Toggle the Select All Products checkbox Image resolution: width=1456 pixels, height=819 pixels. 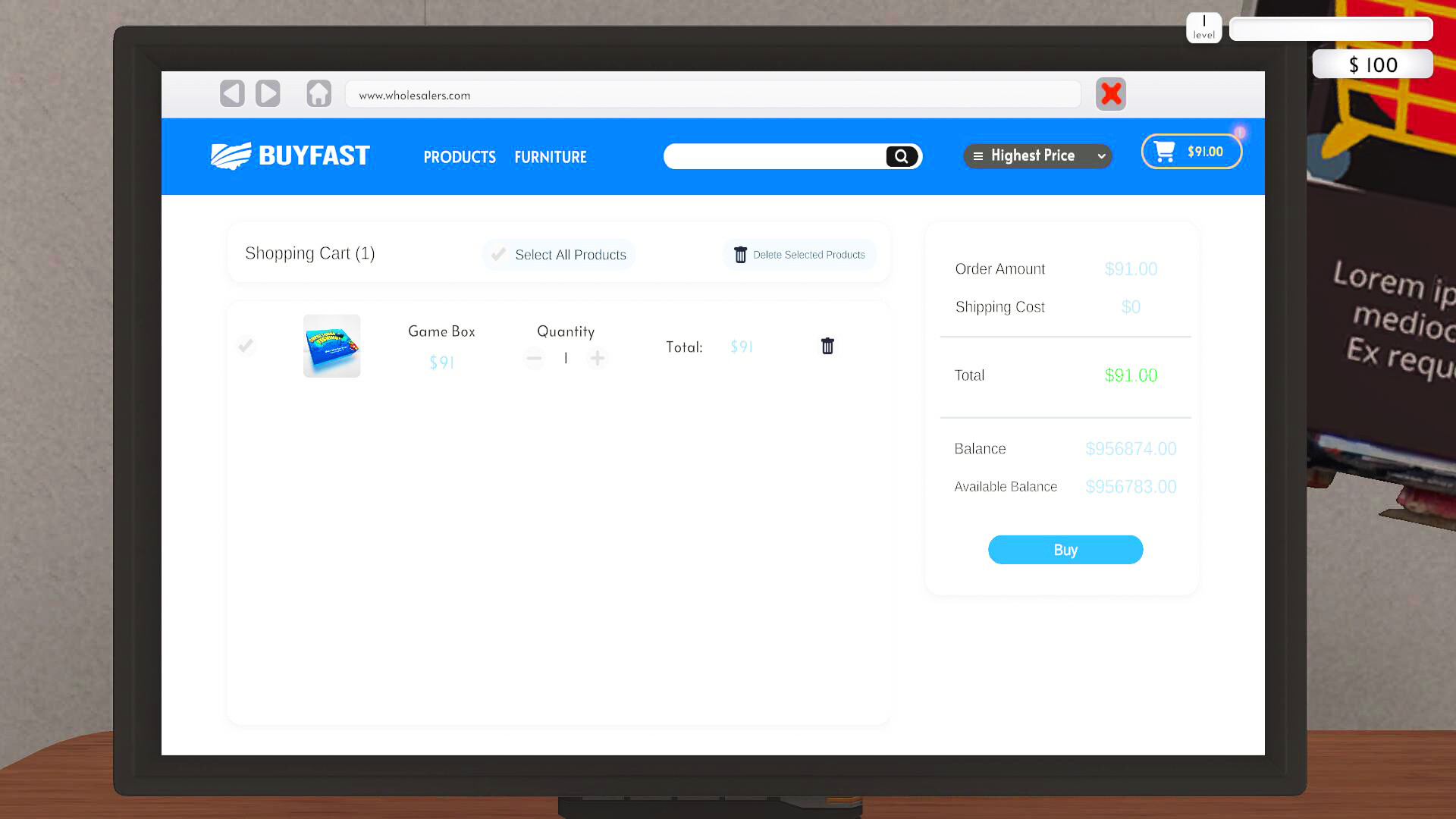tap(498, 254)
